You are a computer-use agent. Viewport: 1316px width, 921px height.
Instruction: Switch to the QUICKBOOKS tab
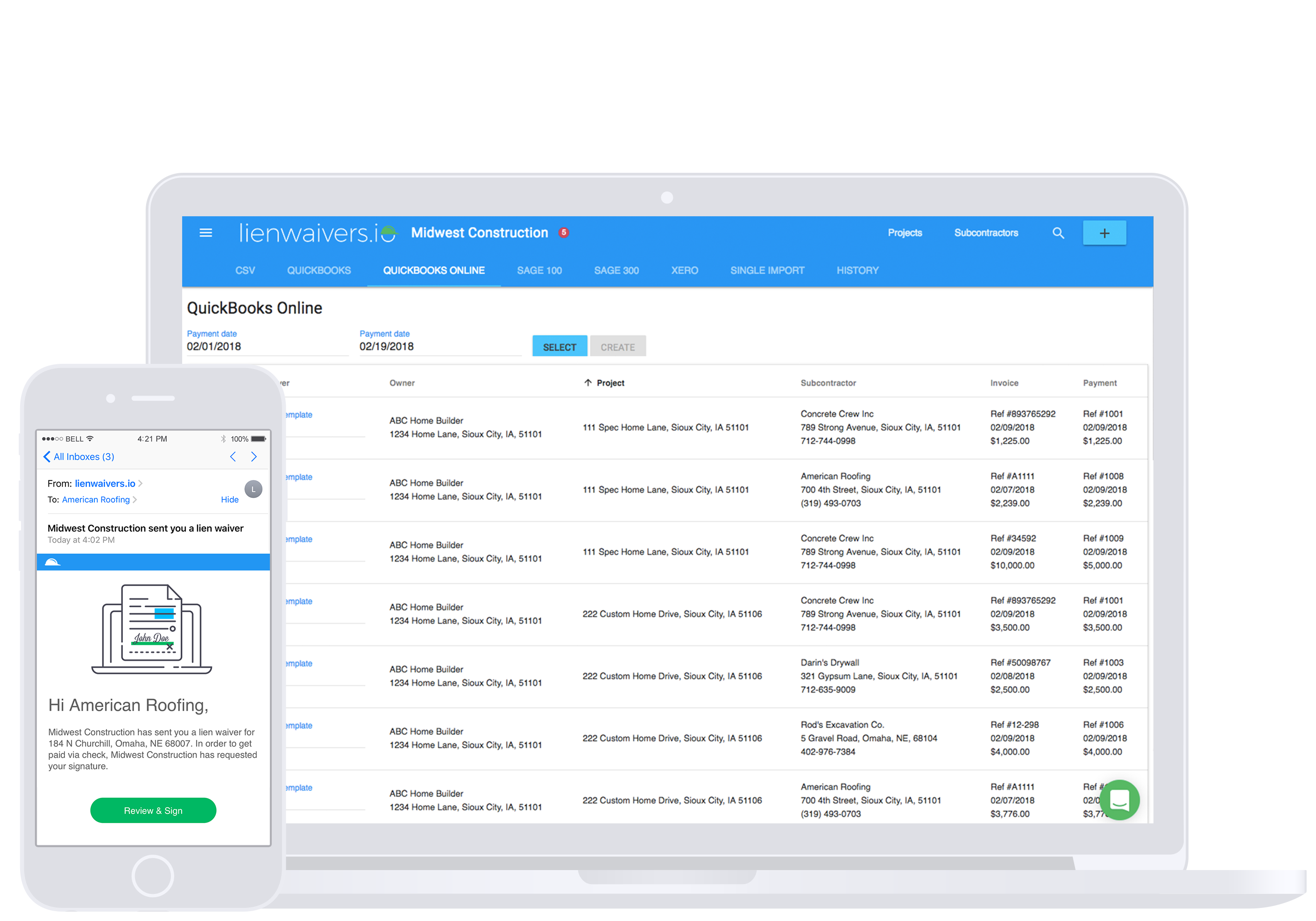click(318, 270)
